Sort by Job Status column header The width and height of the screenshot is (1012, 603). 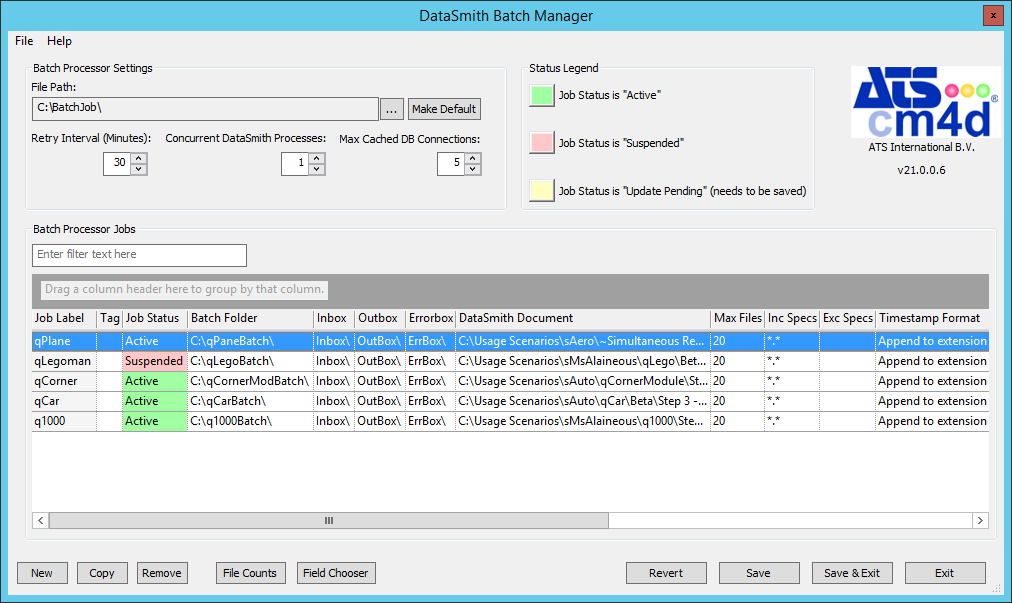coord(153,318)
